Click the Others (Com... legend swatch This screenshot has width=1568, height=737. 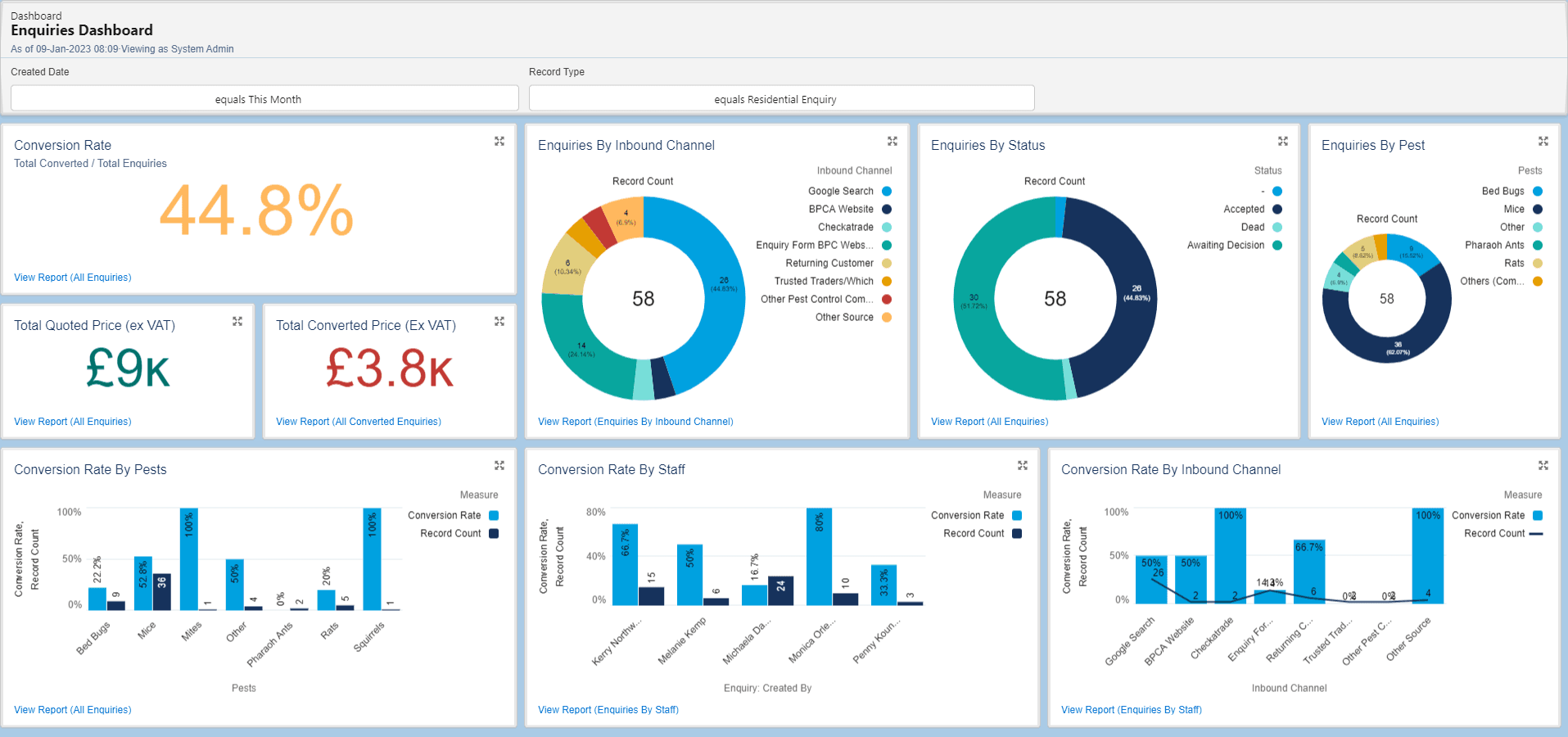(1538, 282)
